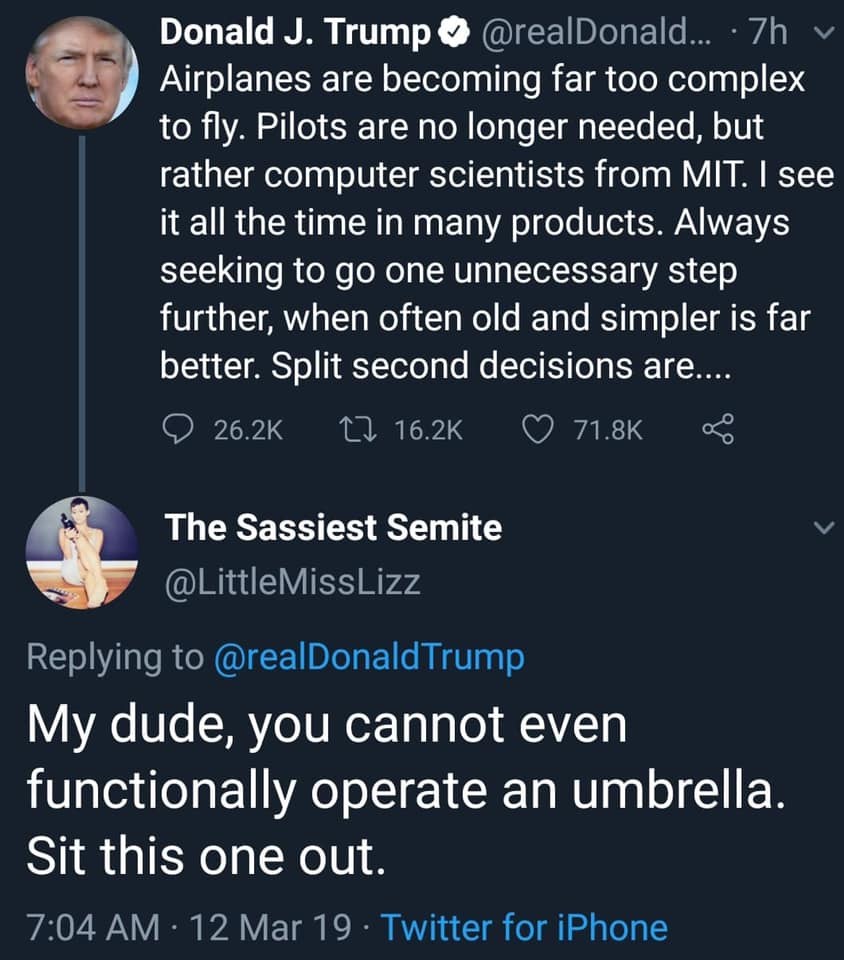This screenshot has height=960, width=844.
Task: Click The Sassiest Semite display name
Action: 333,527
